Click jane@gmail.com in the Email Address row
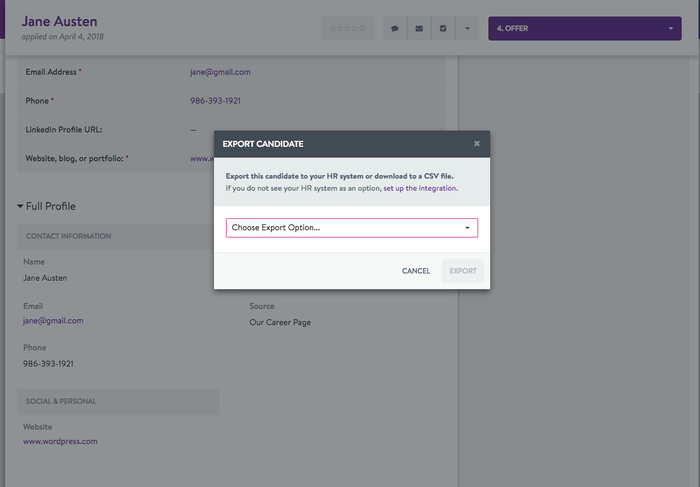Screen dimensions: 700x487 [220, 72]
